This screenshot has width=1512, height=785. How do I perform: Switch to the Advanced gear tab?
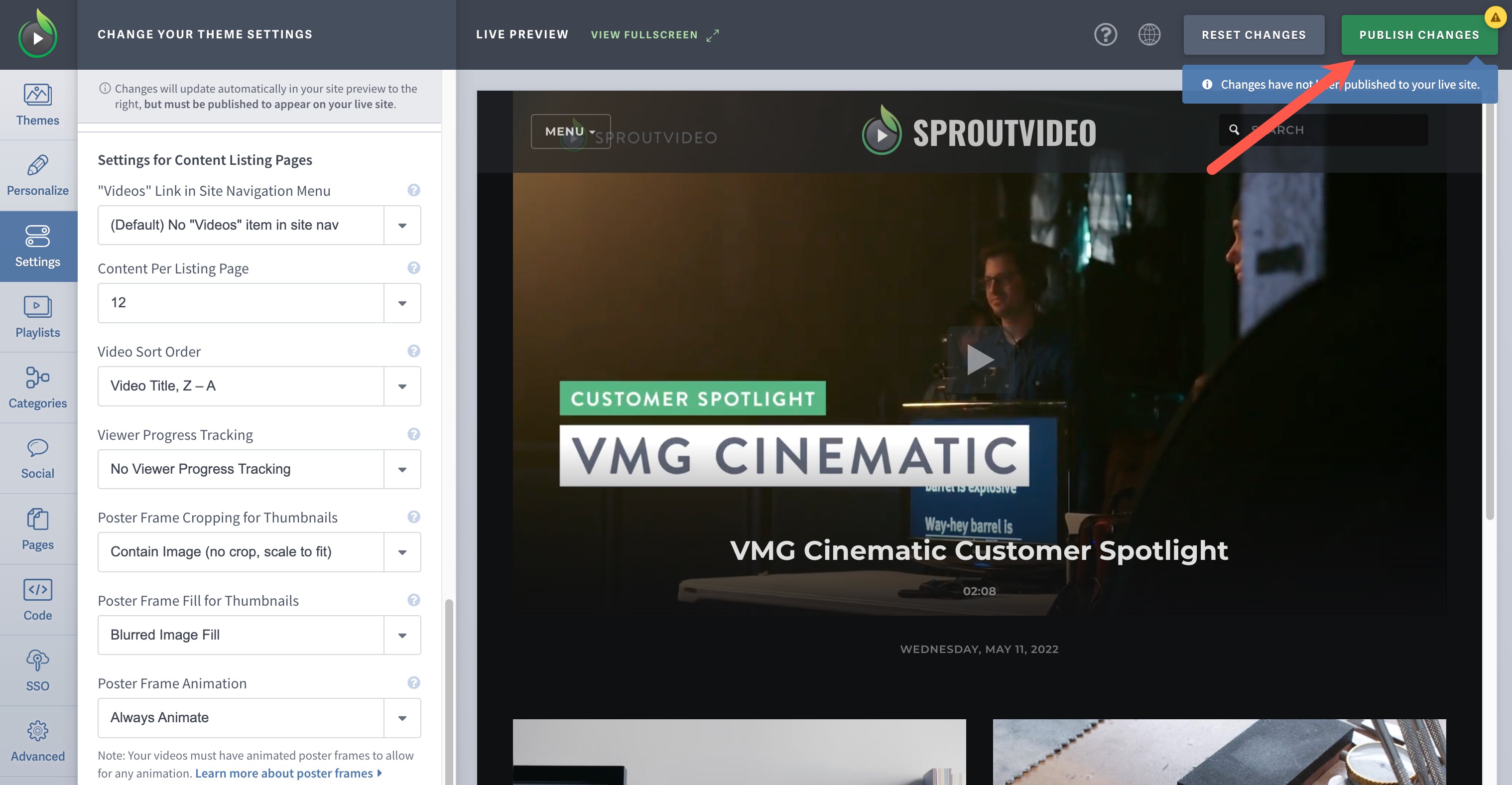(37, 741)
